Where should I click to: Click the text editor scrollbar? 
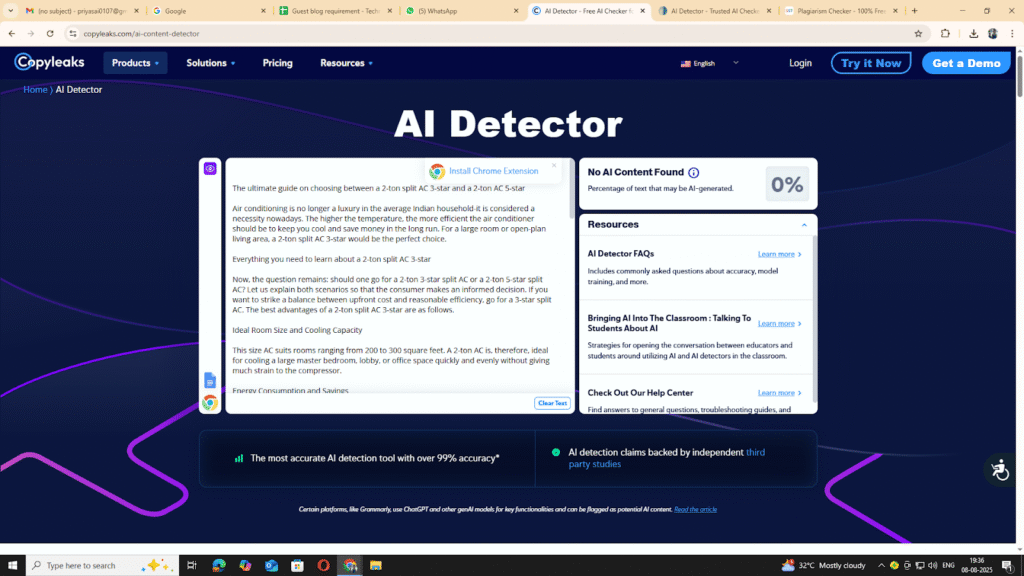coord(572,189)
